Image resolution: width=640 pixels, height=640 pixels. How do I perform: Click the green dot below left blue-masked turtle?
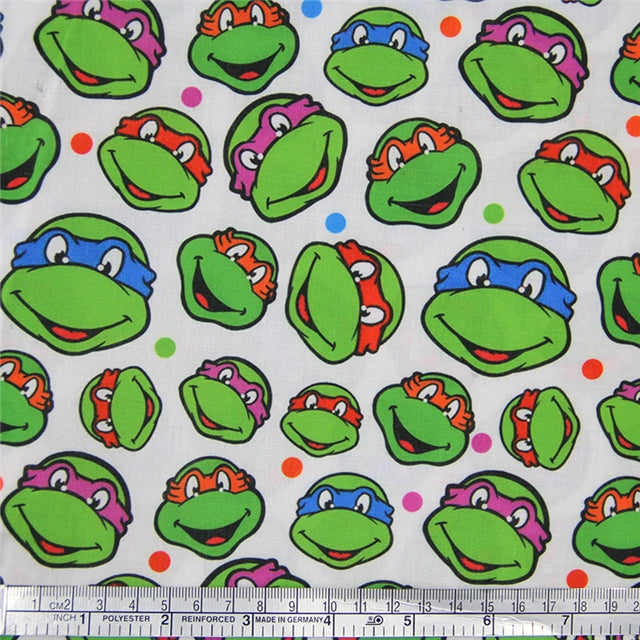pyautogui.click(x=165, y=347)
